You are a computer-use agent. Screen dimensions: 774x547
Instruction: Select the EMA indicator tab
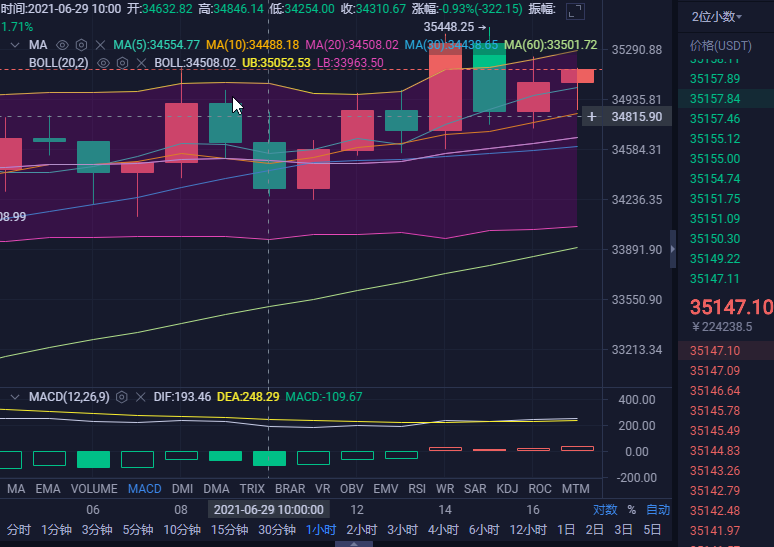(x=48, y=489)
